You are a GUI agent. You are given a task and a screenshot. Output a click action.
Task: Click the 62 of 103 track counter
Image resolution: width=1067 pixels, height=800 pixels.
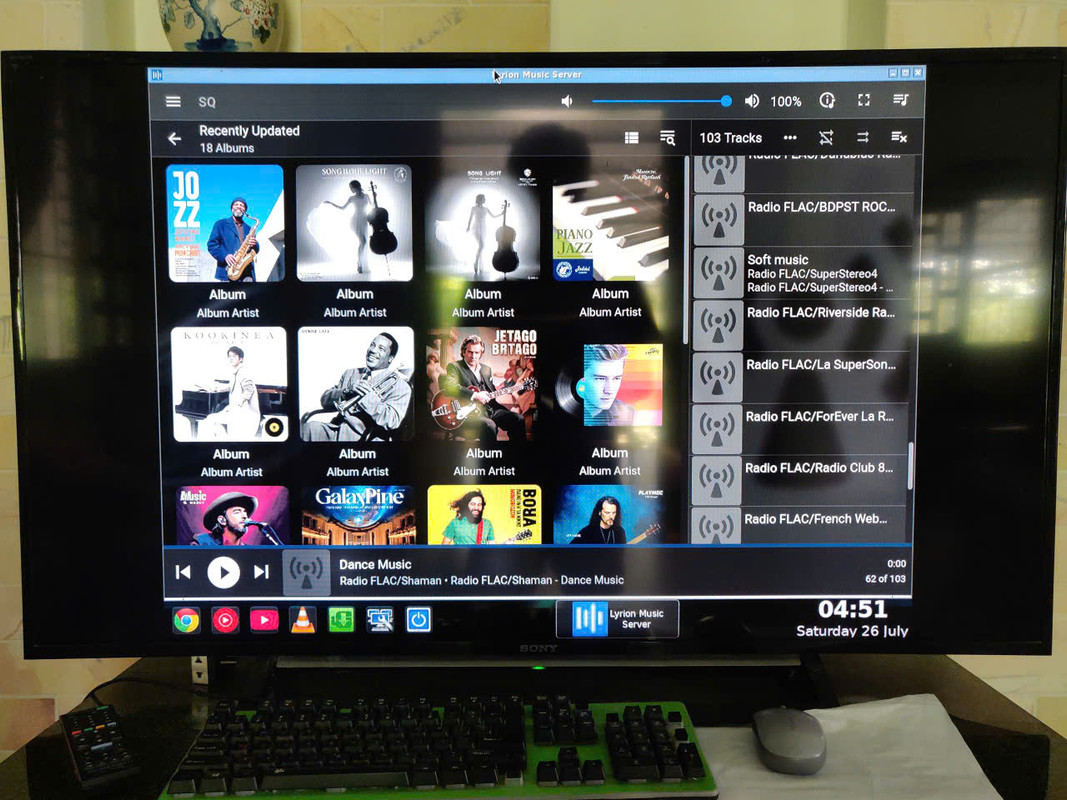[885, 579]
